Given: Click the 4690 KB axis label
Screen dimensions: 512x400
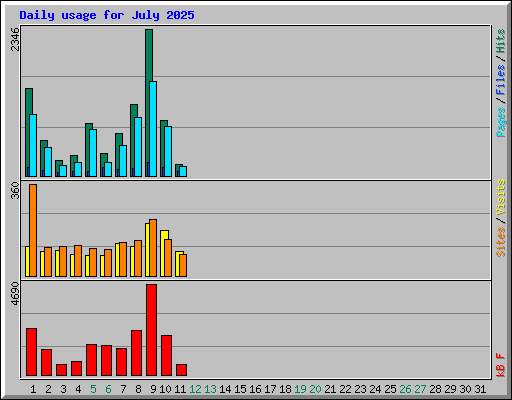Looking at the screenshot, I should point(15,294).
